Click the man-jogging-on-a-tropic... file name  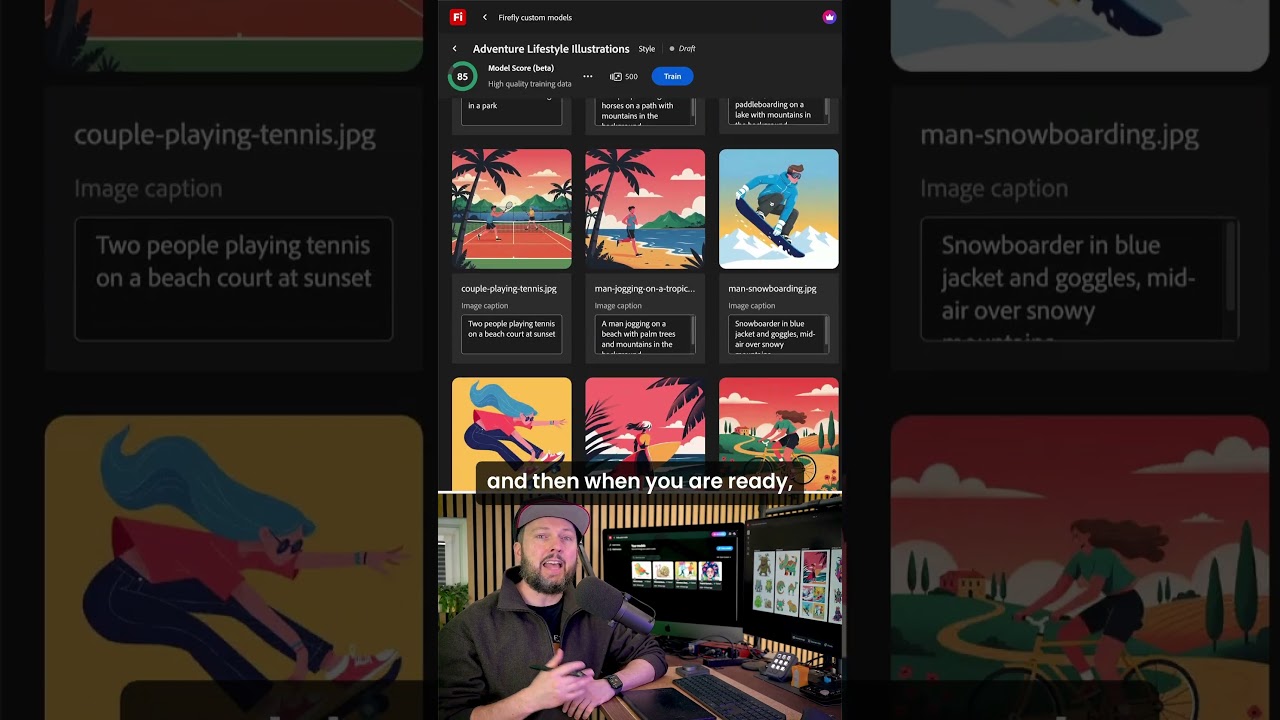(645, 288)
